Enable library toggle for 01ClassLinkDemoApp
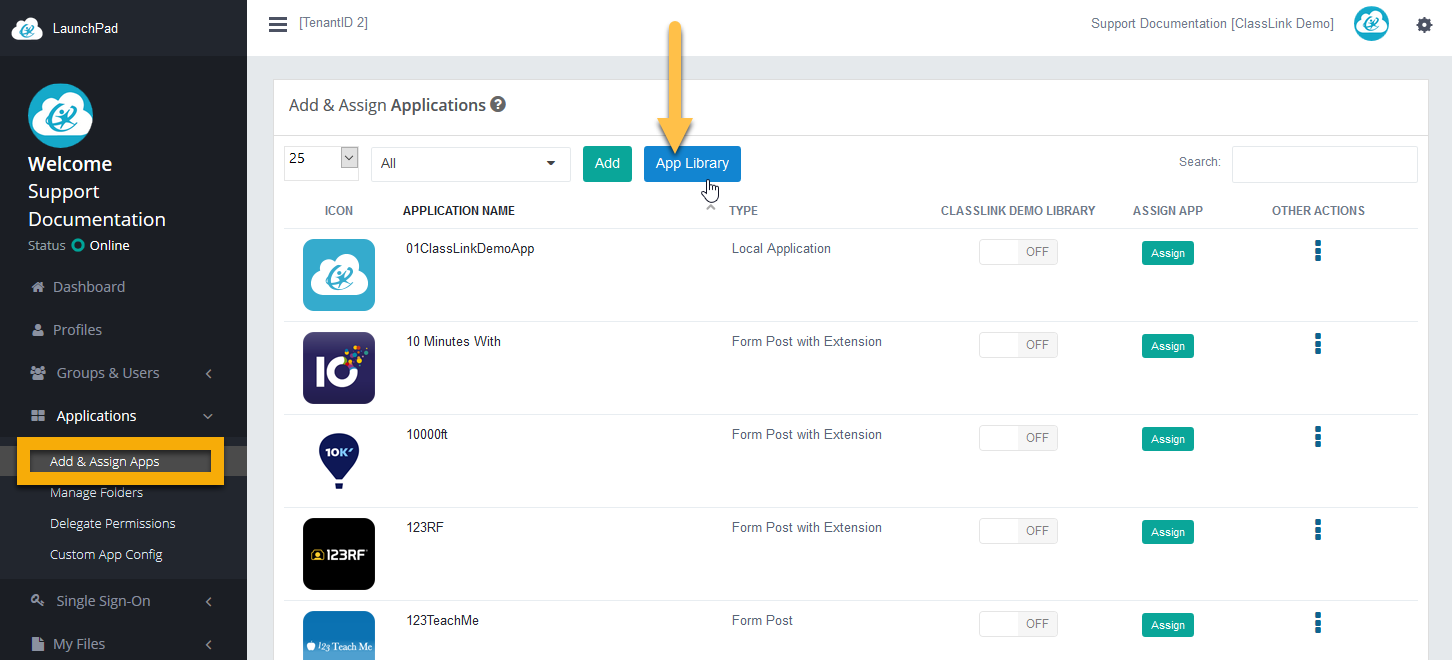This screenshot has height=660, width=1452. coord(1018,251)
